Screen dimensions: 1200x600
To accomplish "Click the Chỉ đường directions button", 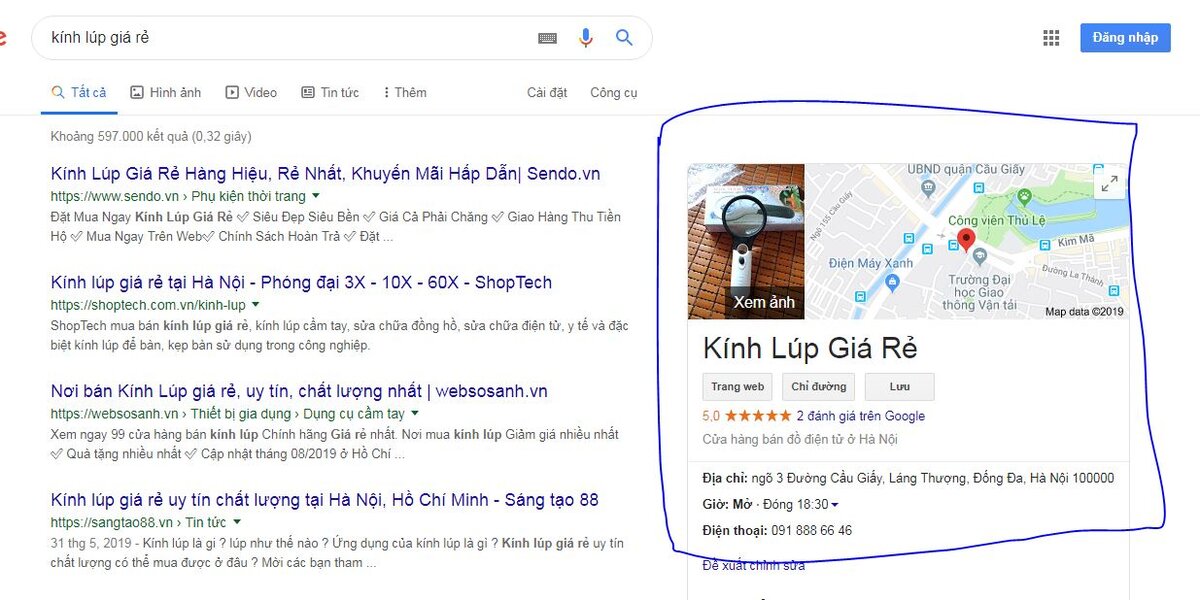I will pos(818,387).
